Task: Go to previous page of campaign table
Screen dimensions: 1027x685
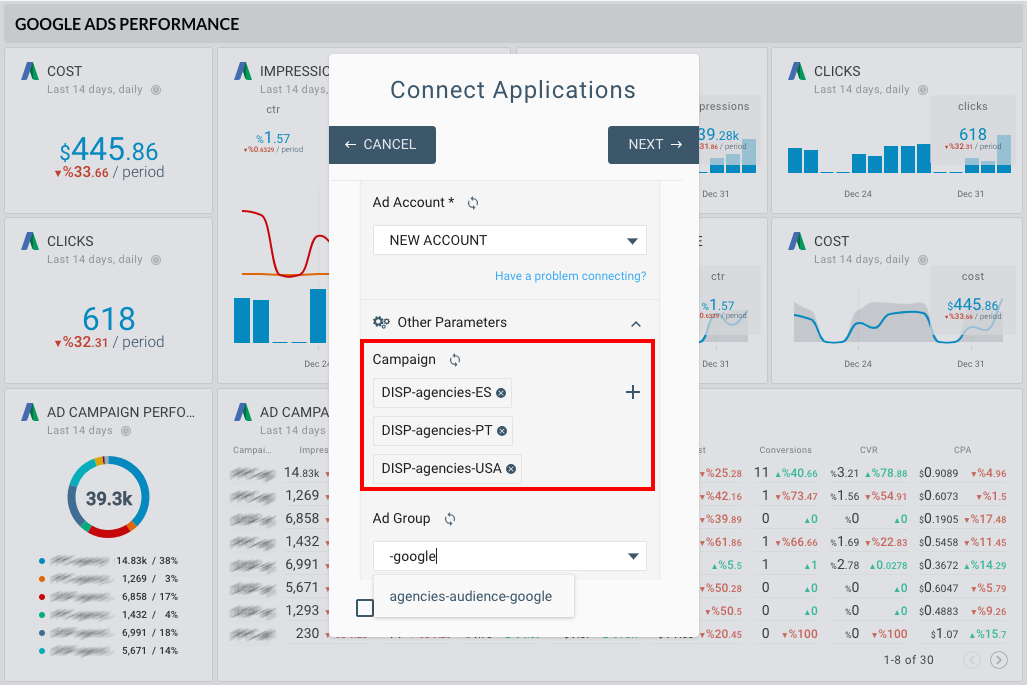Action: [972, 660]
